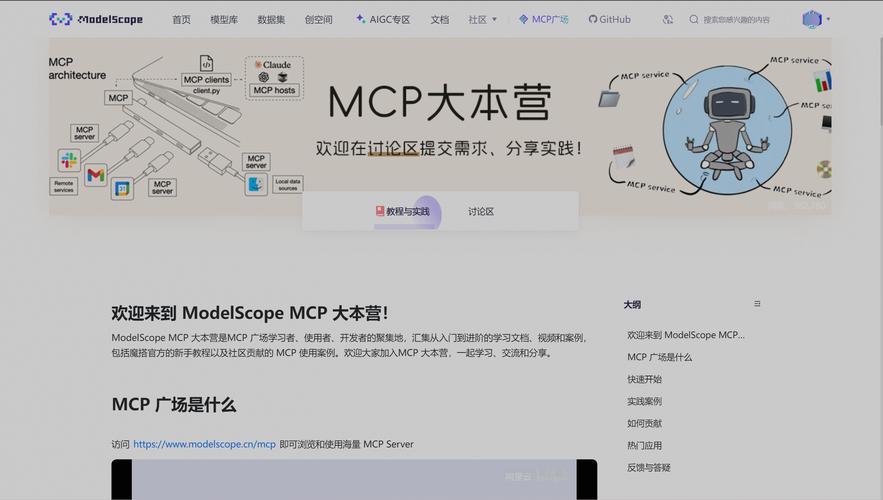Screen dimensions: 883x500
Task: Open the 首页 nav item
Action: (181, 20)
